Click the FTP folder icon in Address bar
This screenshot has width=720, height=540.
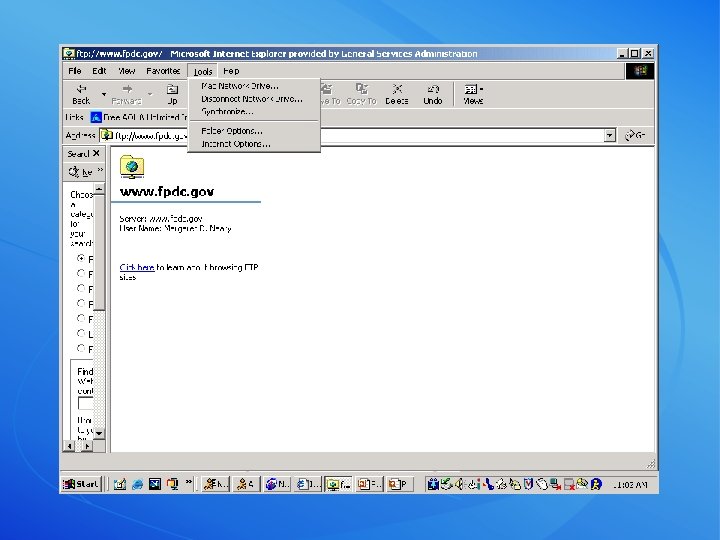click(107, 135)
